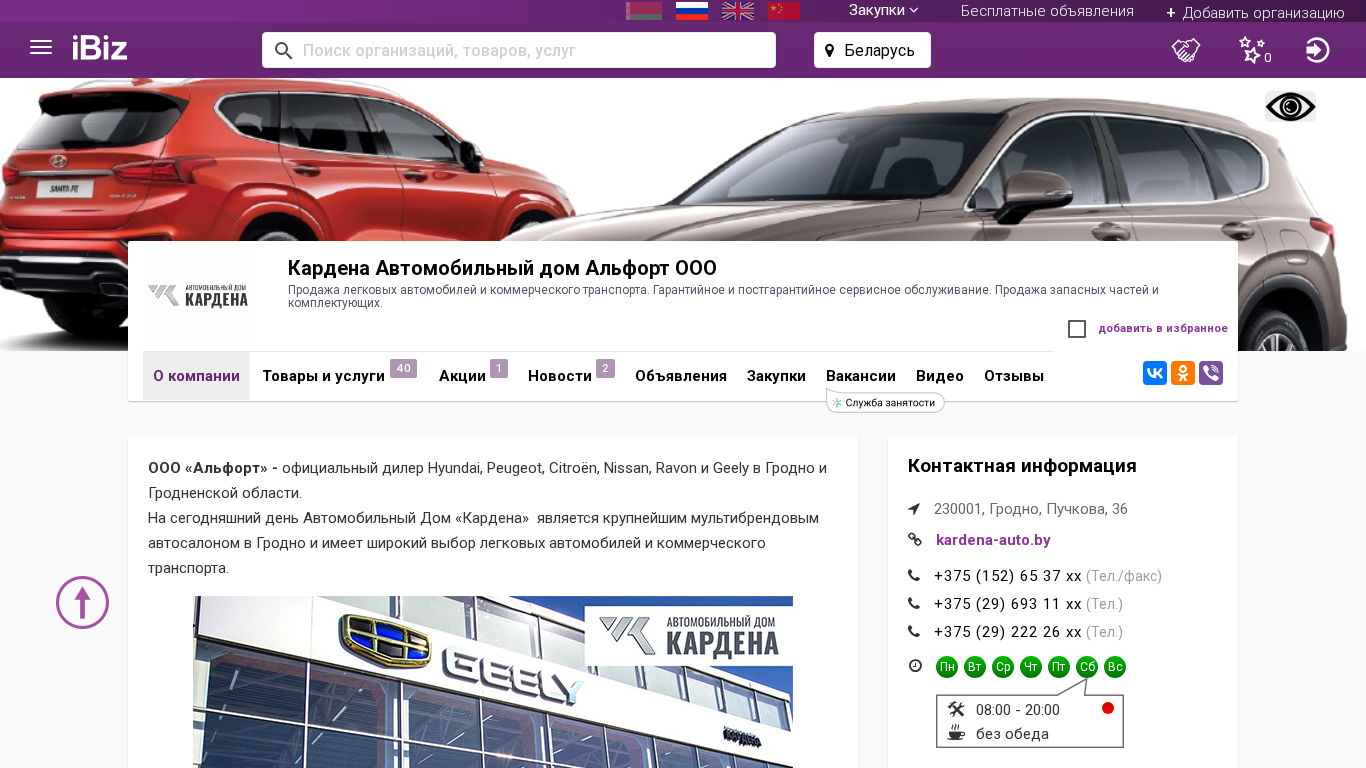Open Бесплатные объявления link
Screen dimensions: 1366x768
1047,11
